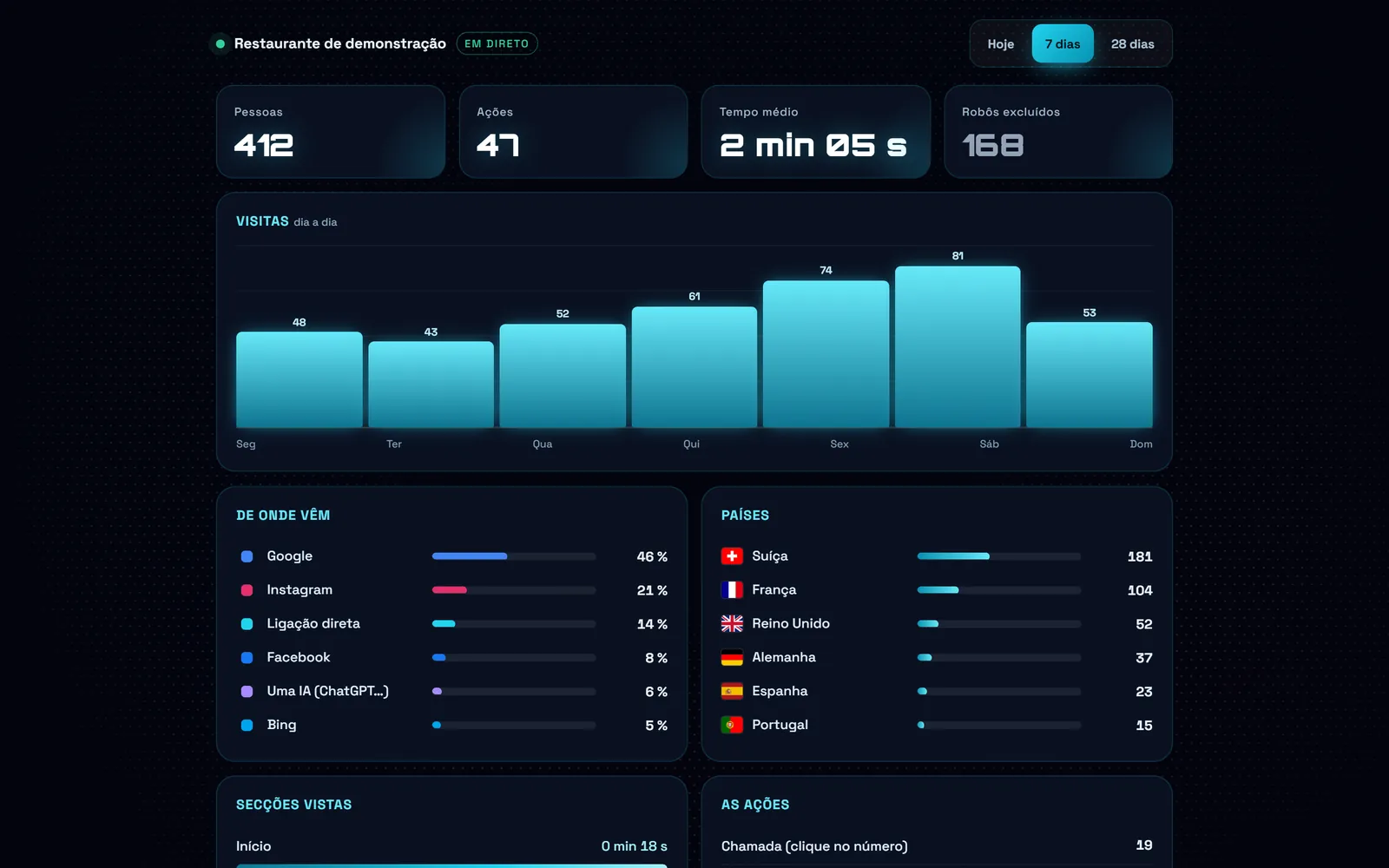Select the 7 dias period tab

pos(1063,43)
